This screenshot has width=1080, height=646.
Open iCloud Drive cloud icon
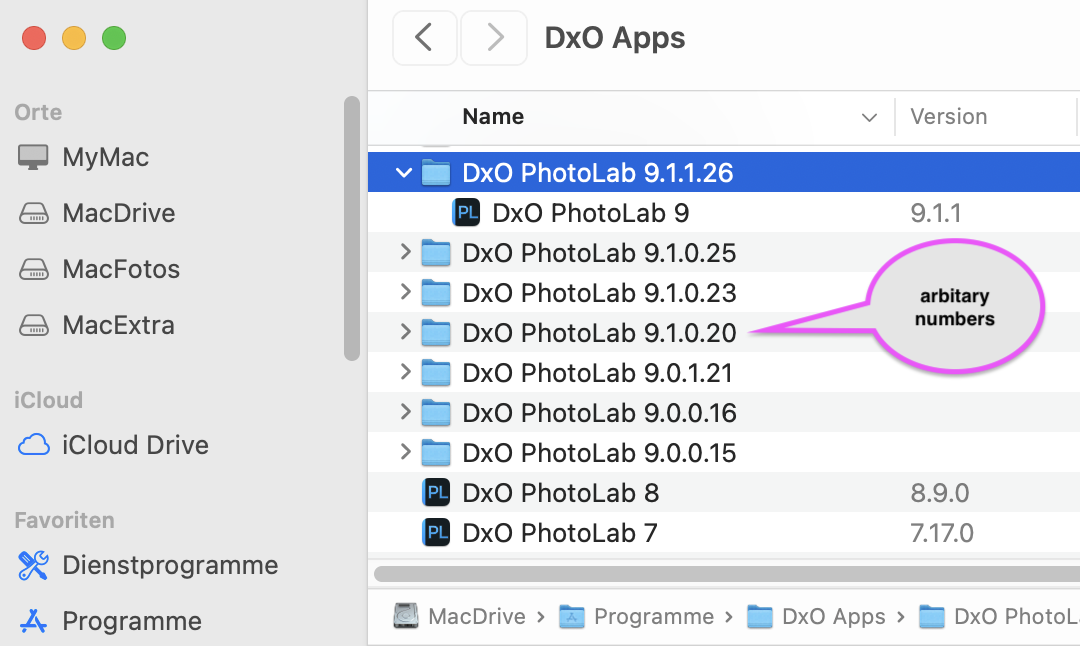point(34,445)
